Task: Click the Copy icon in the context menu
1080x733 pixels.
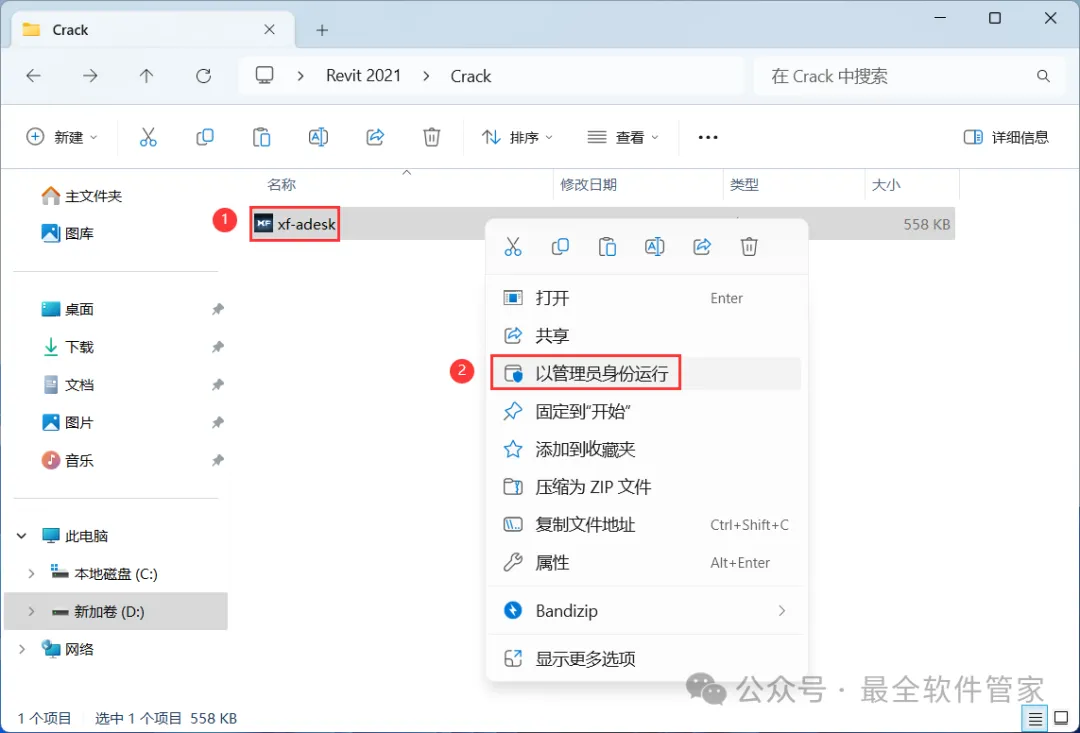Action: click(x=560, y=246)
